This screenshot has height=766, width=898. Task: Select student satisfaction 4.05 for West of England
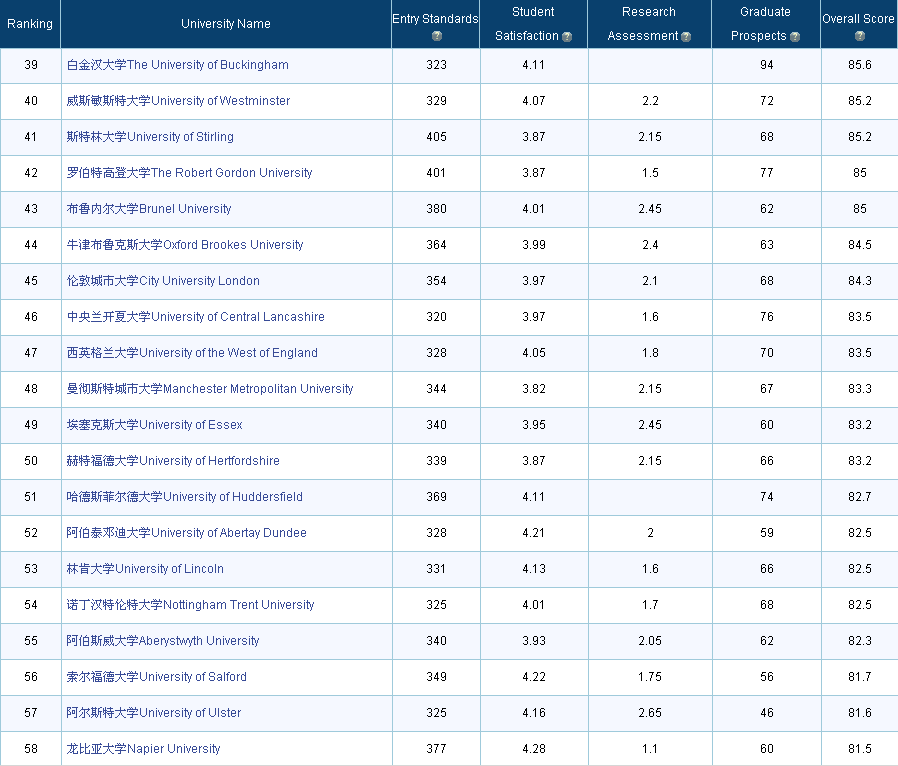[534, 353]
